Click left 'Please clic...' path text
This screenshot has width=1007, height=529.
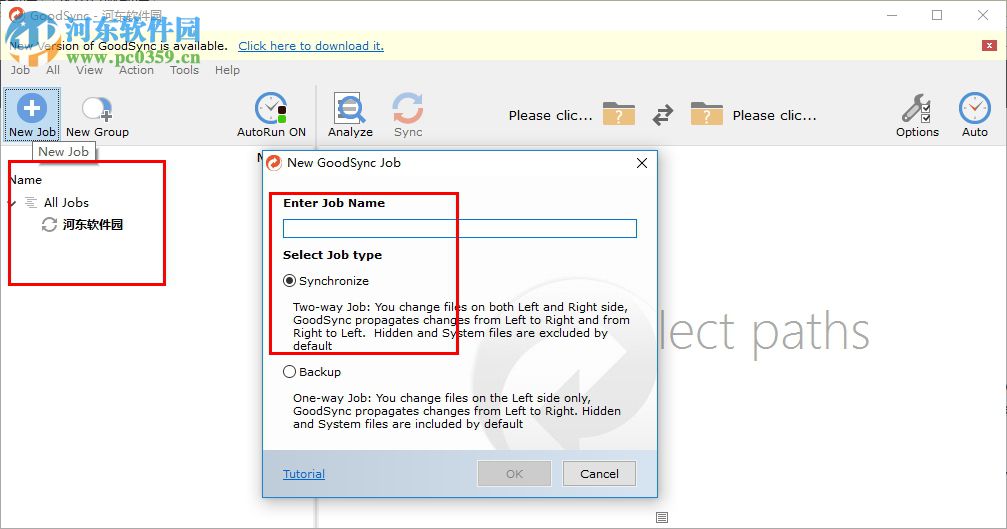pos(550,116)
